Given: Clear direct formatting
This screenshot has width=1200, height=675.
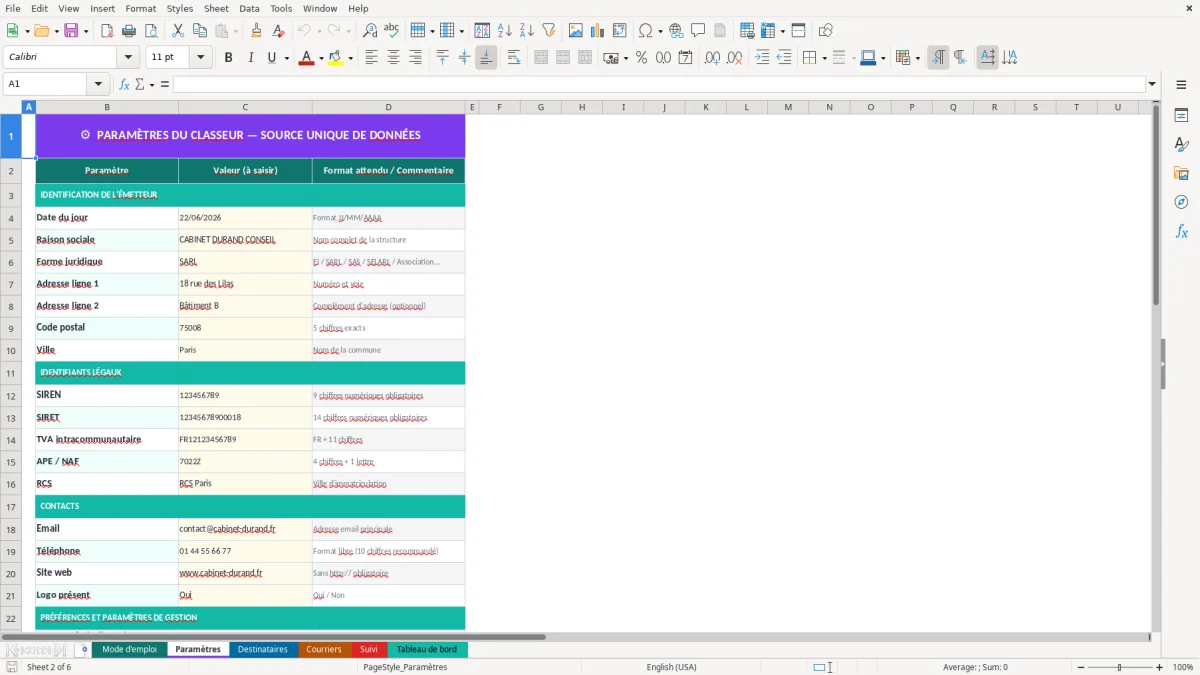Looking at the screenshot, I should coord(277,31).
